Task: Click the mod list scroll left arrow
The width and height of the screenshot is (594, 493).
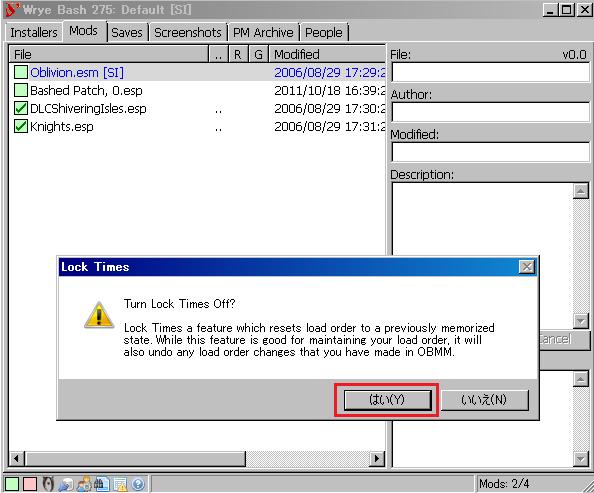Action: pos(16,459)
